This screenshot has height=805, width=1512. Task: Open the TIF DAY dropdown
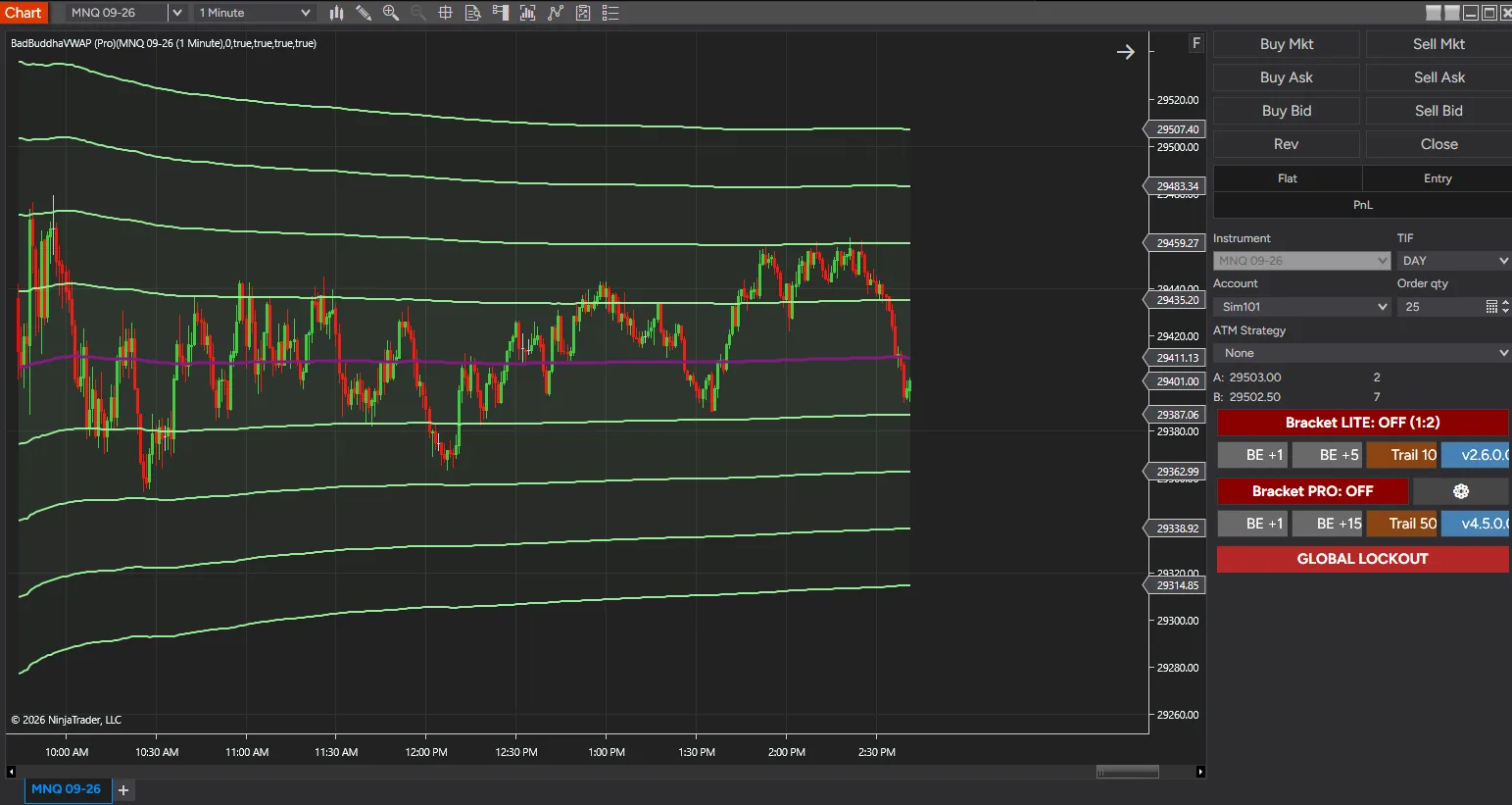(1454, 261)
